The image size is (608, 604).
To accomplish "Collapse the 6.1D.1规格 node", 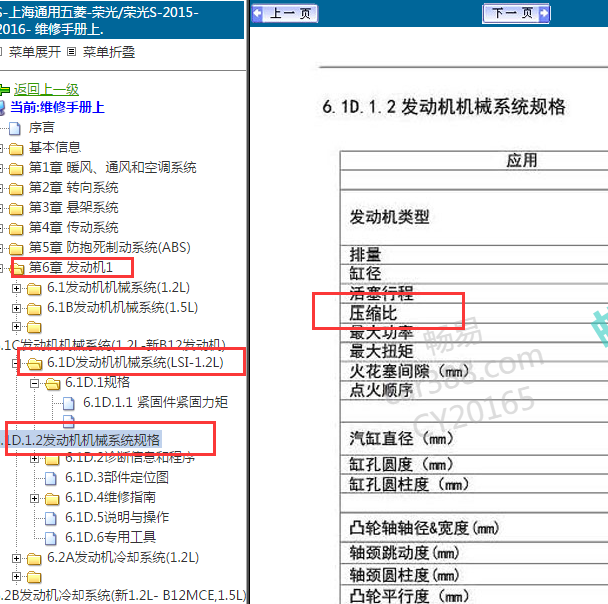I will coord(35,383).
